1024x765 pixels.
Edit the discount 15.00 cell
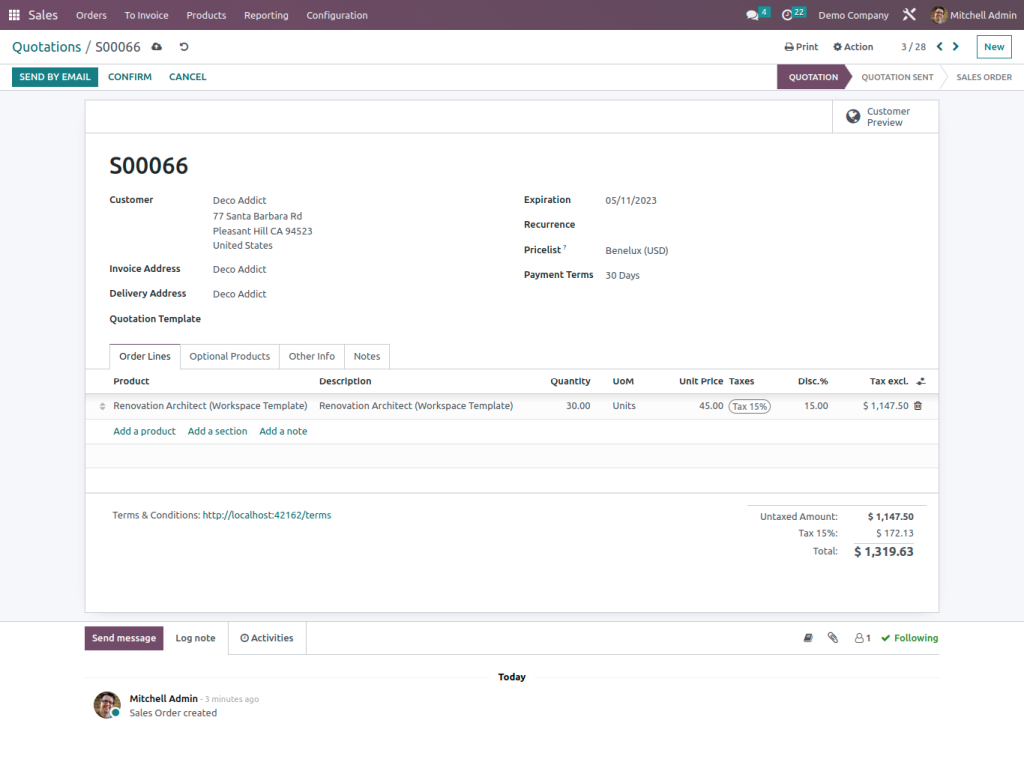point(816,406)
